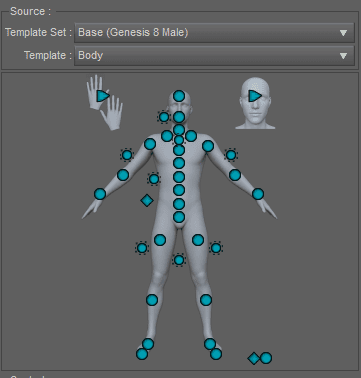Select the control point over the figure's mouth and chin
Image resolution: width=361 pixels, height=378 pixels.
pos(179,117)
